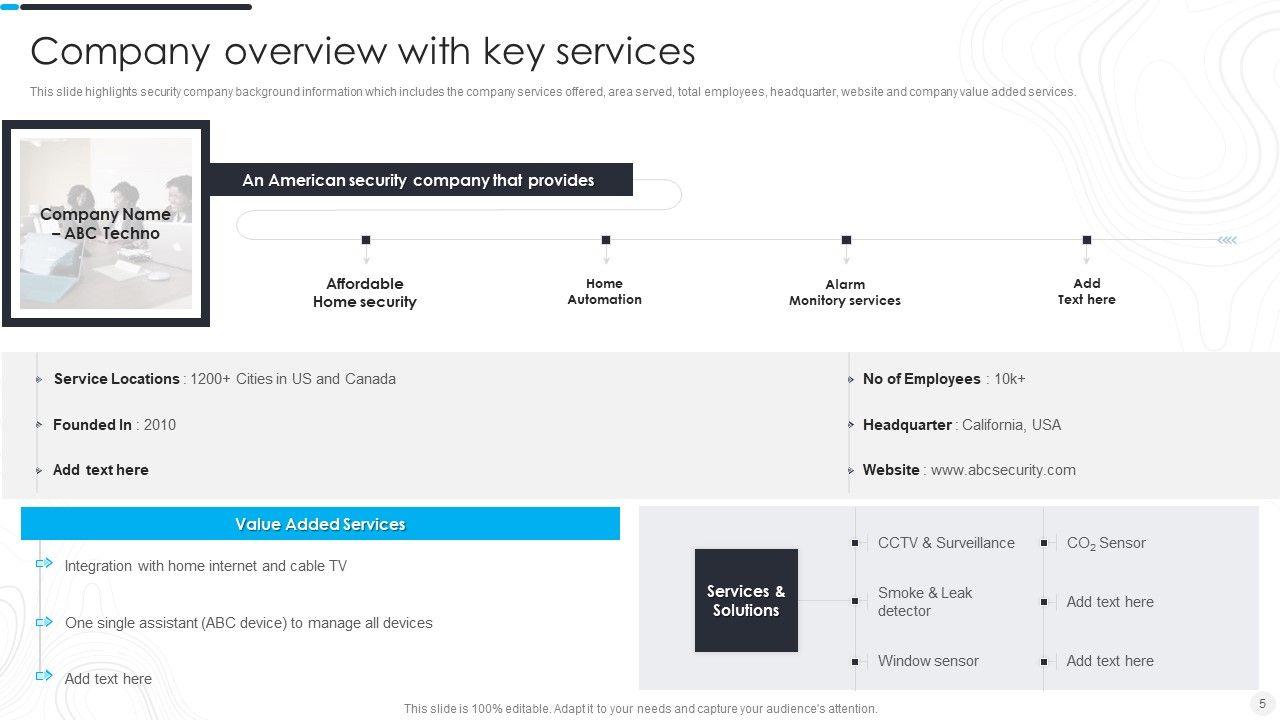Click the timeline marker above Home Automation
Viewport: 1280px width, 720px height.
(606, 240)
